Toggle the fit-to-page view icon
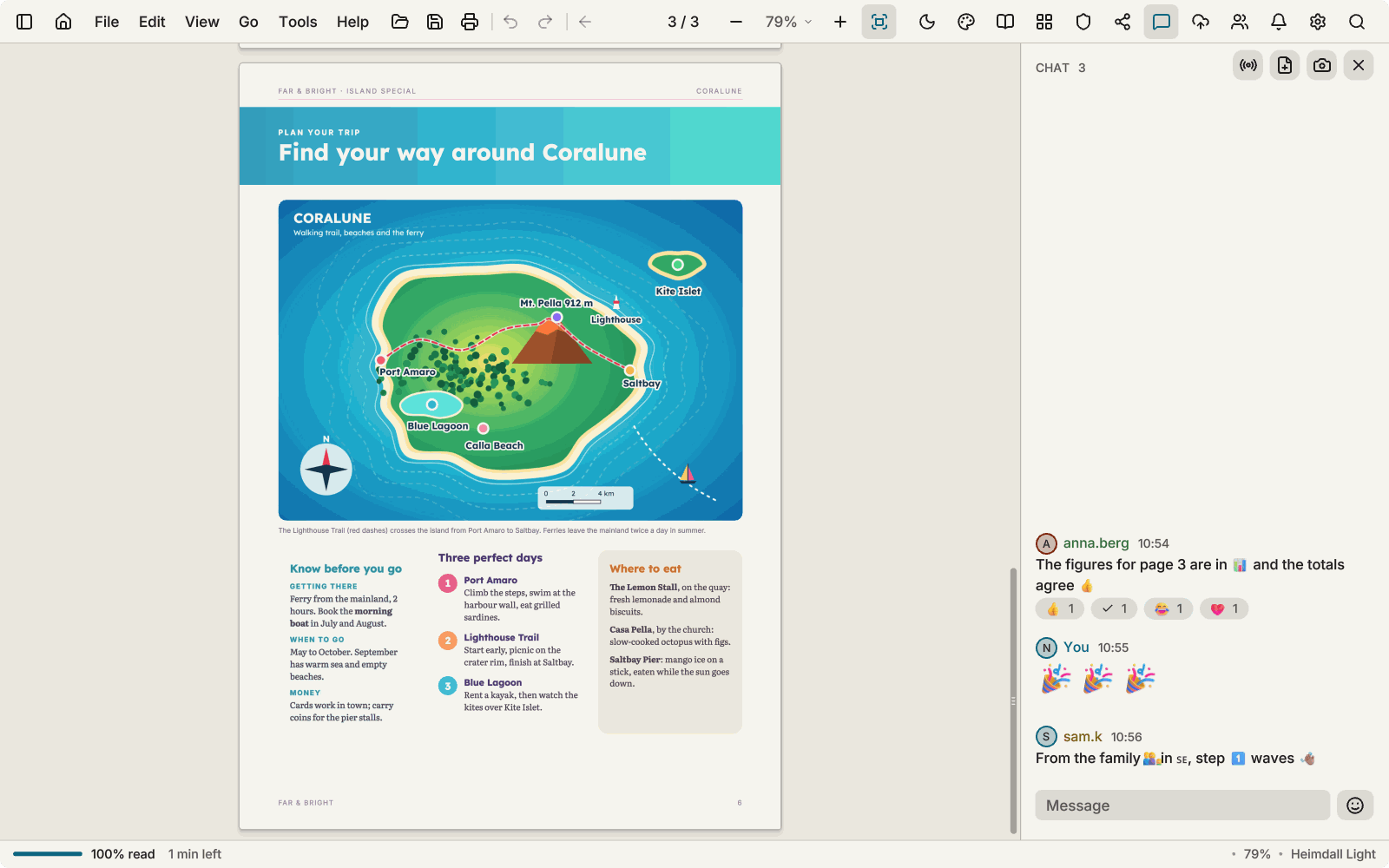 click(x=879, y=22)
